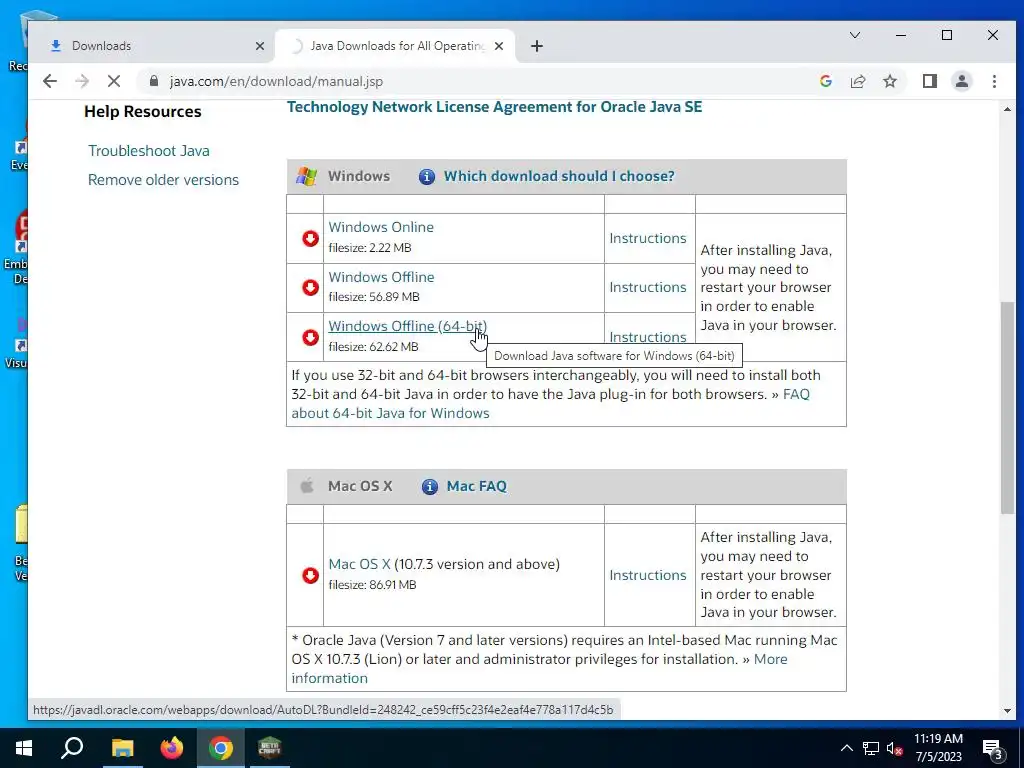Screen dimensions: 1024x768
Task: View site information via the lock icon
Action: [x=154, y=81]
